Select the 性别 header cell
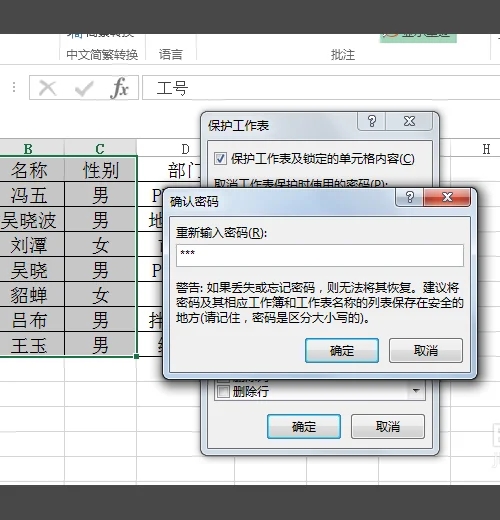Viewport: 500px width, 520px height. tap(100, 170)
